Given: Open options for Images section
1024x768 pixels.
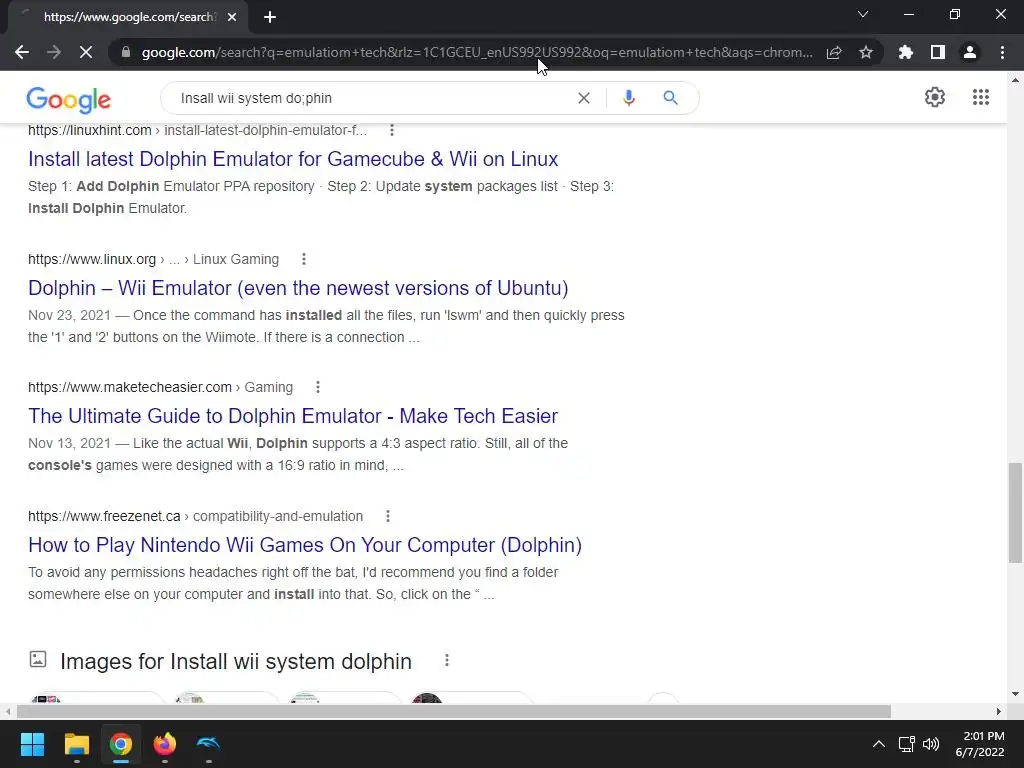Looking at the screenshot, I should pyautogui.click(x=447, y=660).
